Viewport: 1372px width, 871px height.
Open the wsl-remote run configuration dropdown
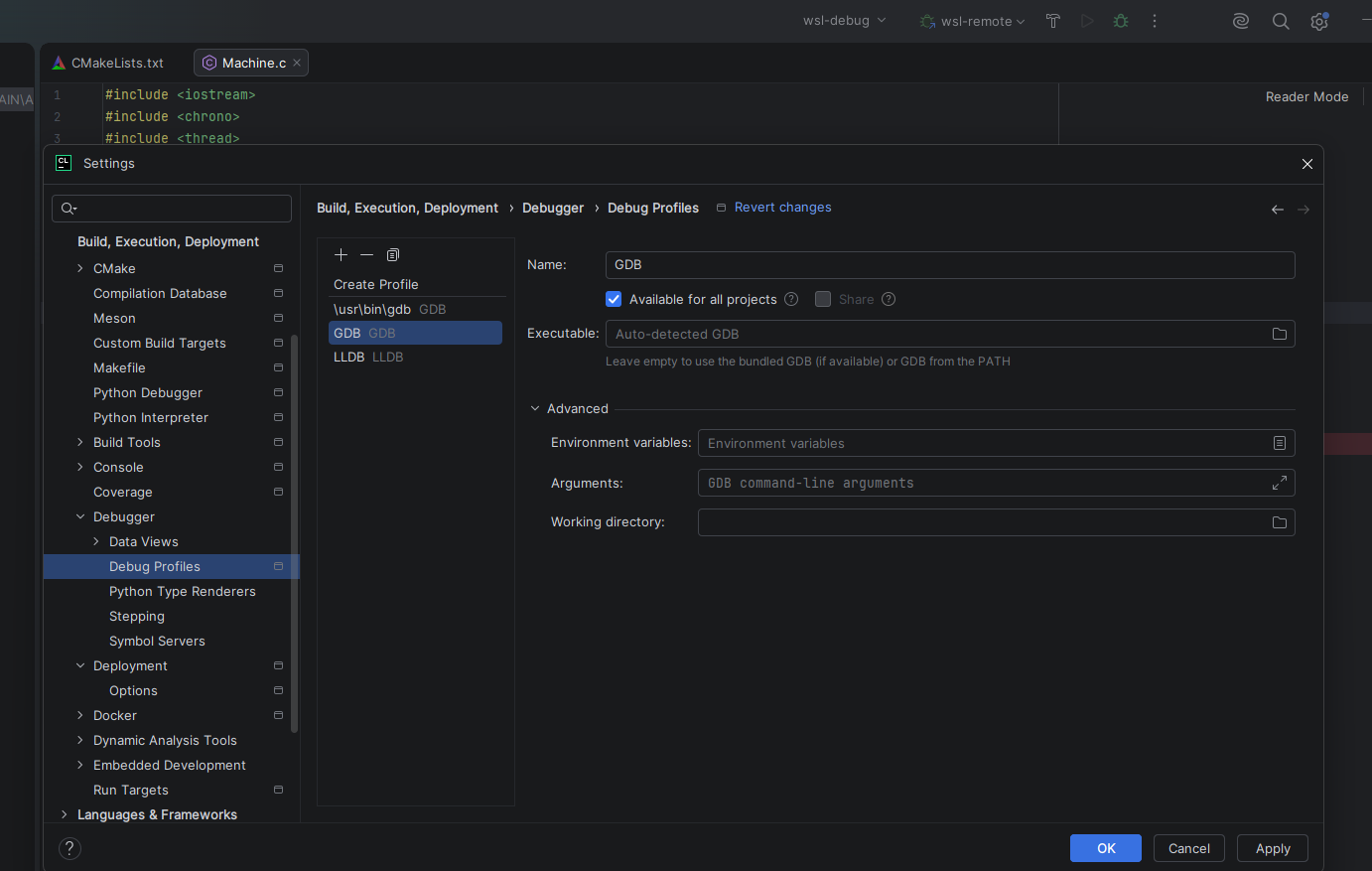(973, 21)
